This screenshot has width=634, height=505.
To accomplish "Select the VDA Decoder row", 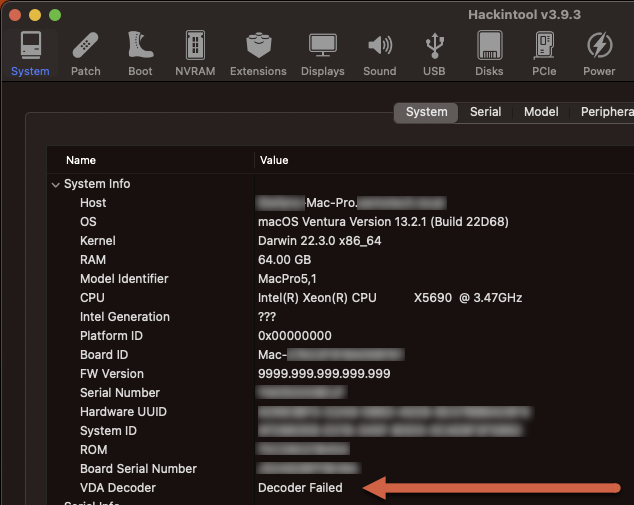I will pyautogui.click(x=340, y=488).
